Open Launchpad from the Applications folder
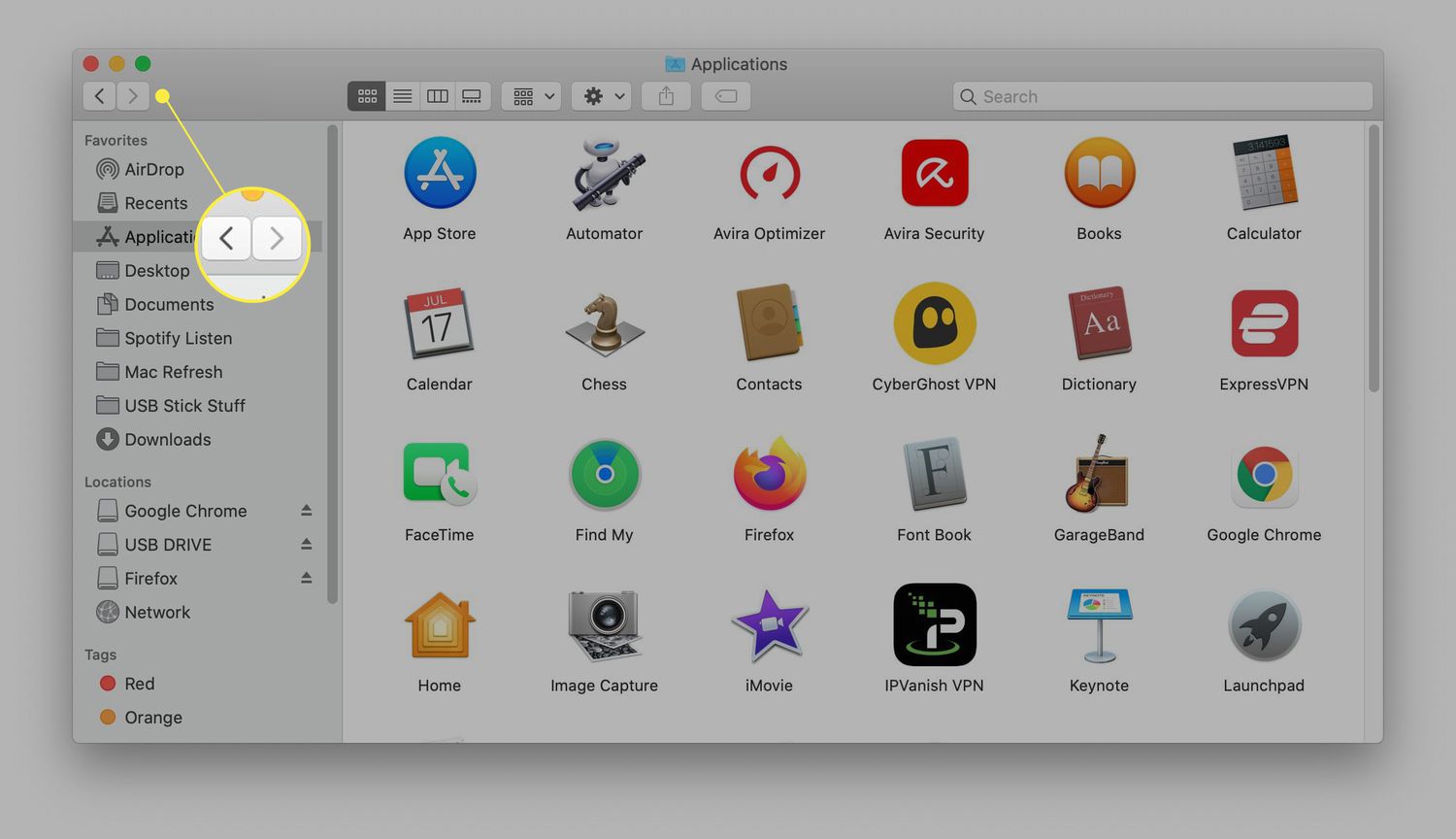Viewport: 1456px width, 839px height. 1264,624
